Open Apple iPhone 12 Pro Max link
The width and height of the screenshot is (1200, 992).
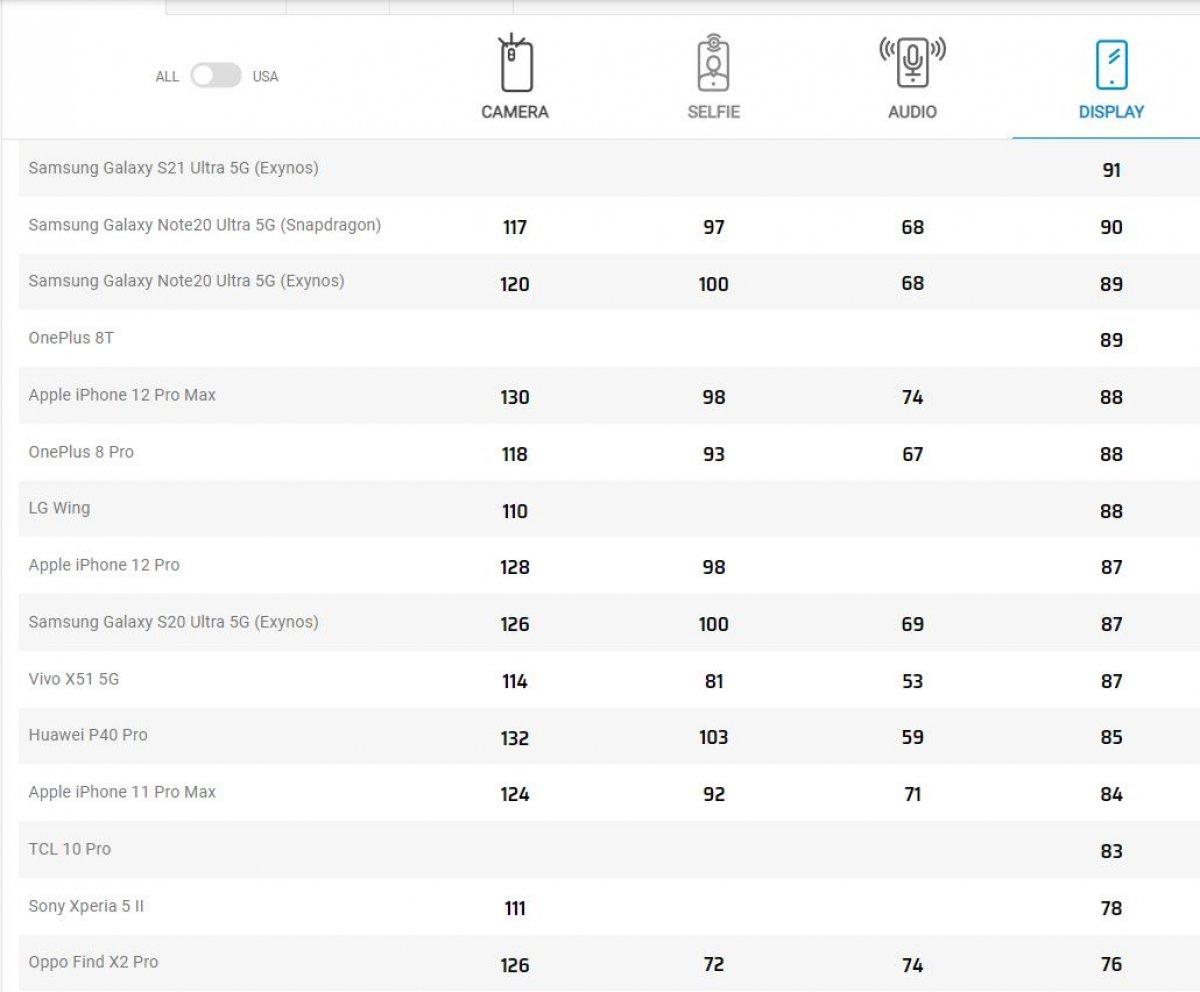(122, 395)
